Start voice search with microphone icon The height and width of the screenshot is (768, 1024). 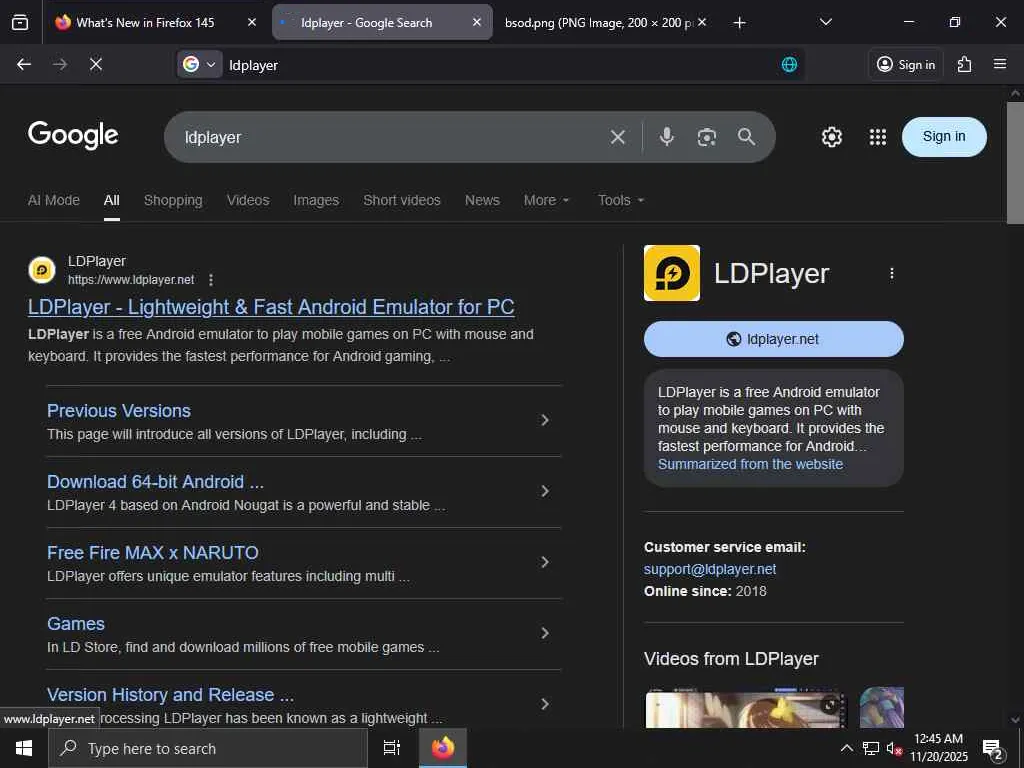pos(666,136)
